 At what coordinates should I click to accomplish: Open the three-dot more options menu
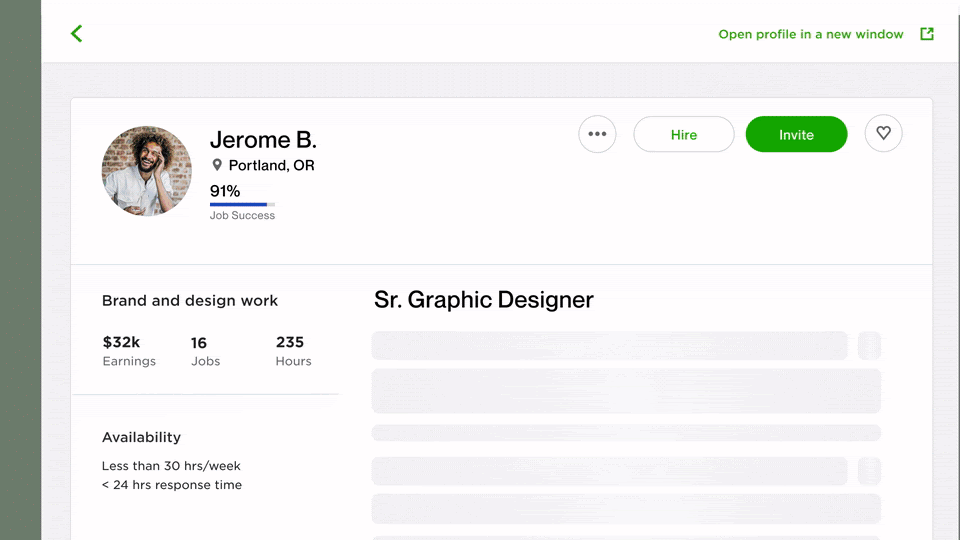[x=597, y=134]
